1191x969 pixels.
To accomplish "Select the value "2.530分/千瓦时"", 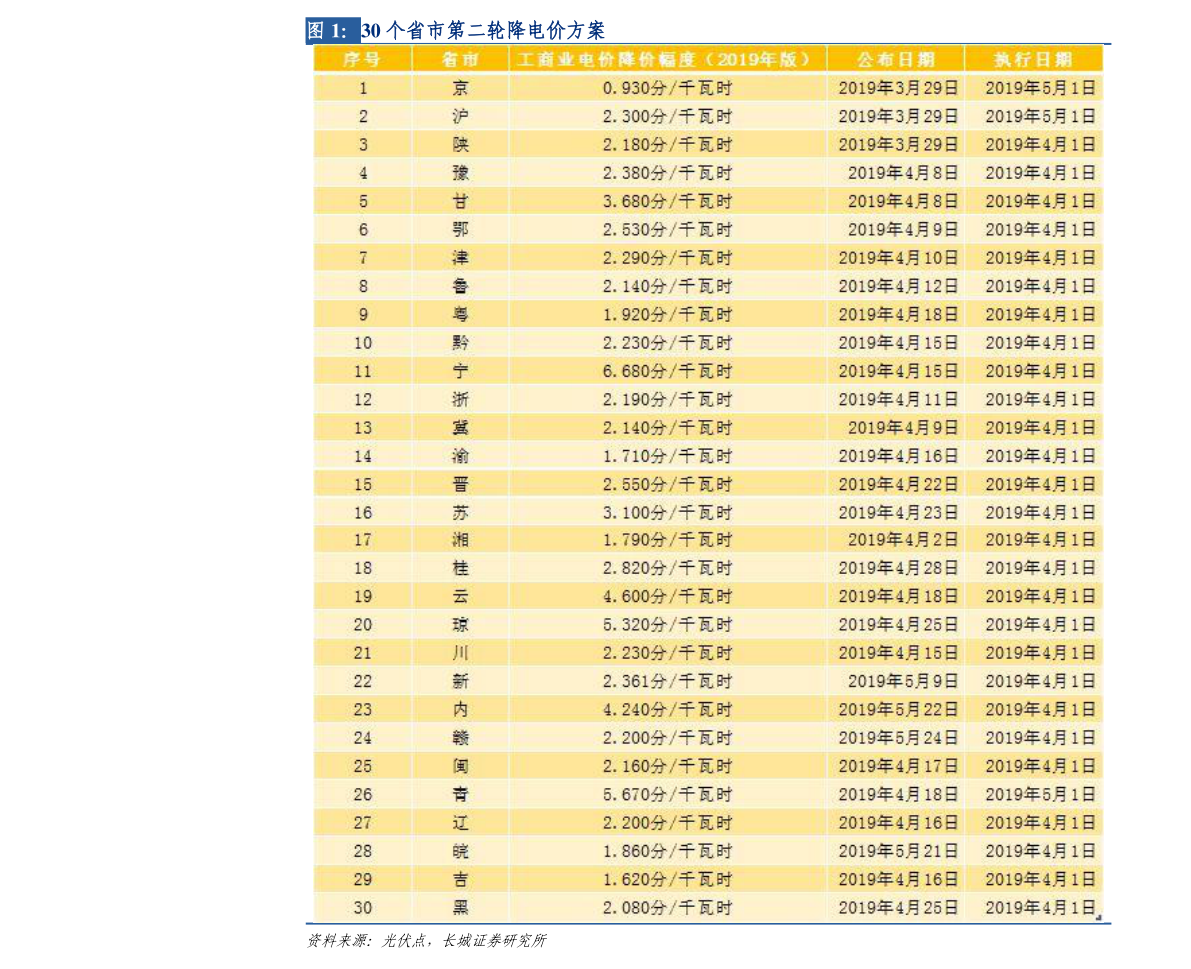I will click(667, 229).
